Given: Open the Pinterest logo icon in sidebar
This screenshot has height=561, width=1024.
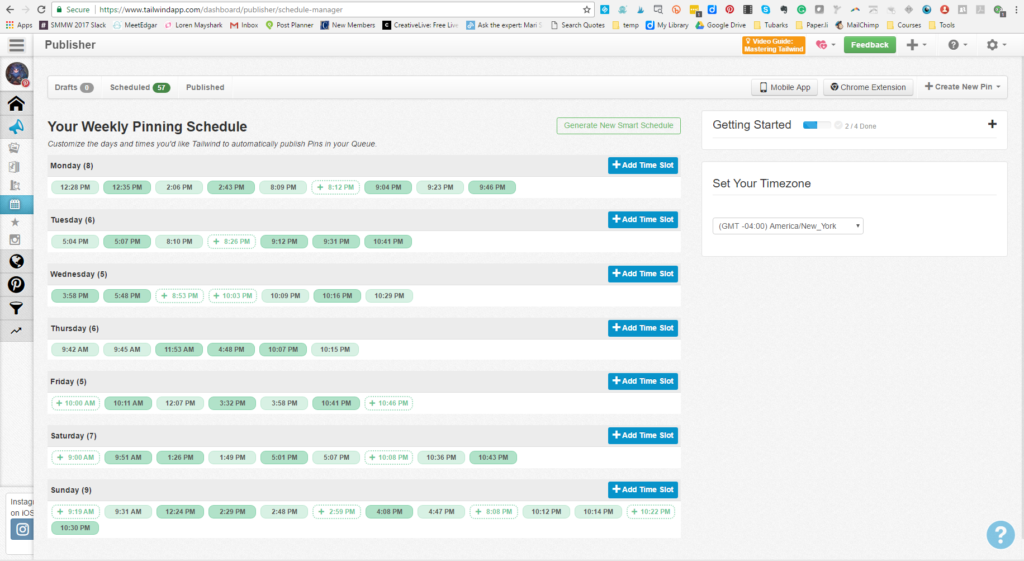Looking at the screenshot, I should 16,285.
